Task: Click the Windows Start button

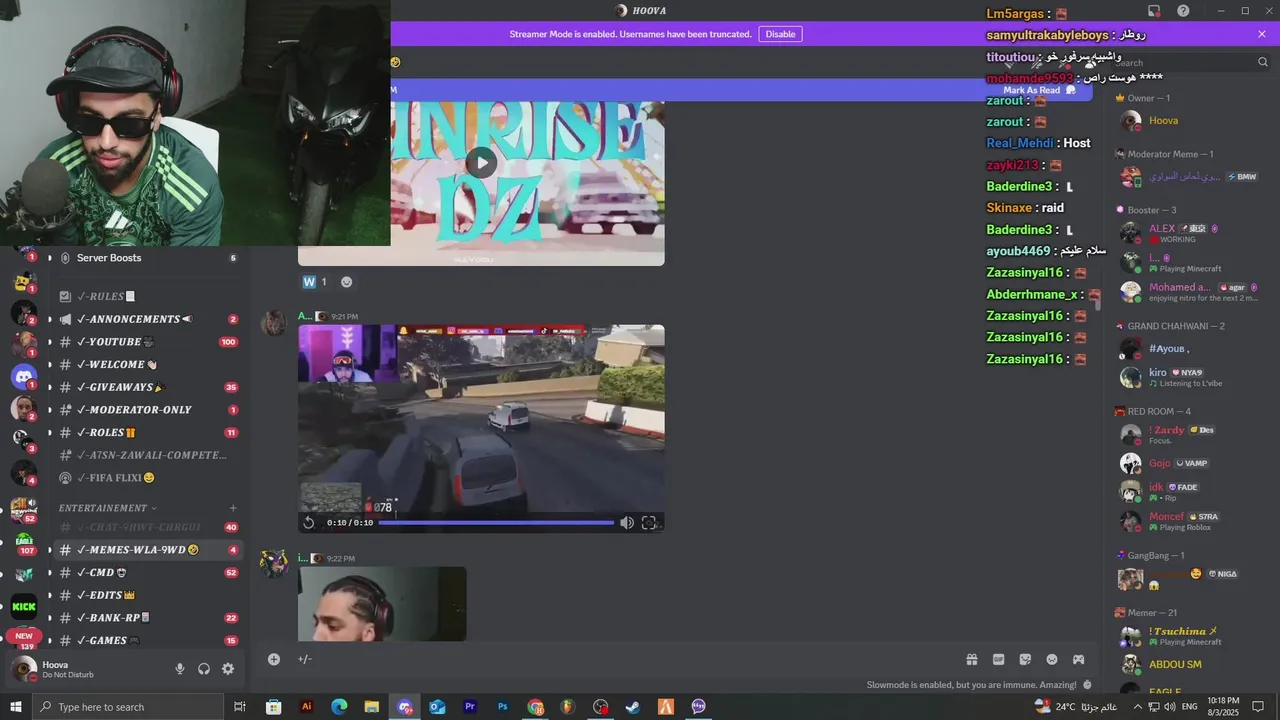Action: point(15,707)
